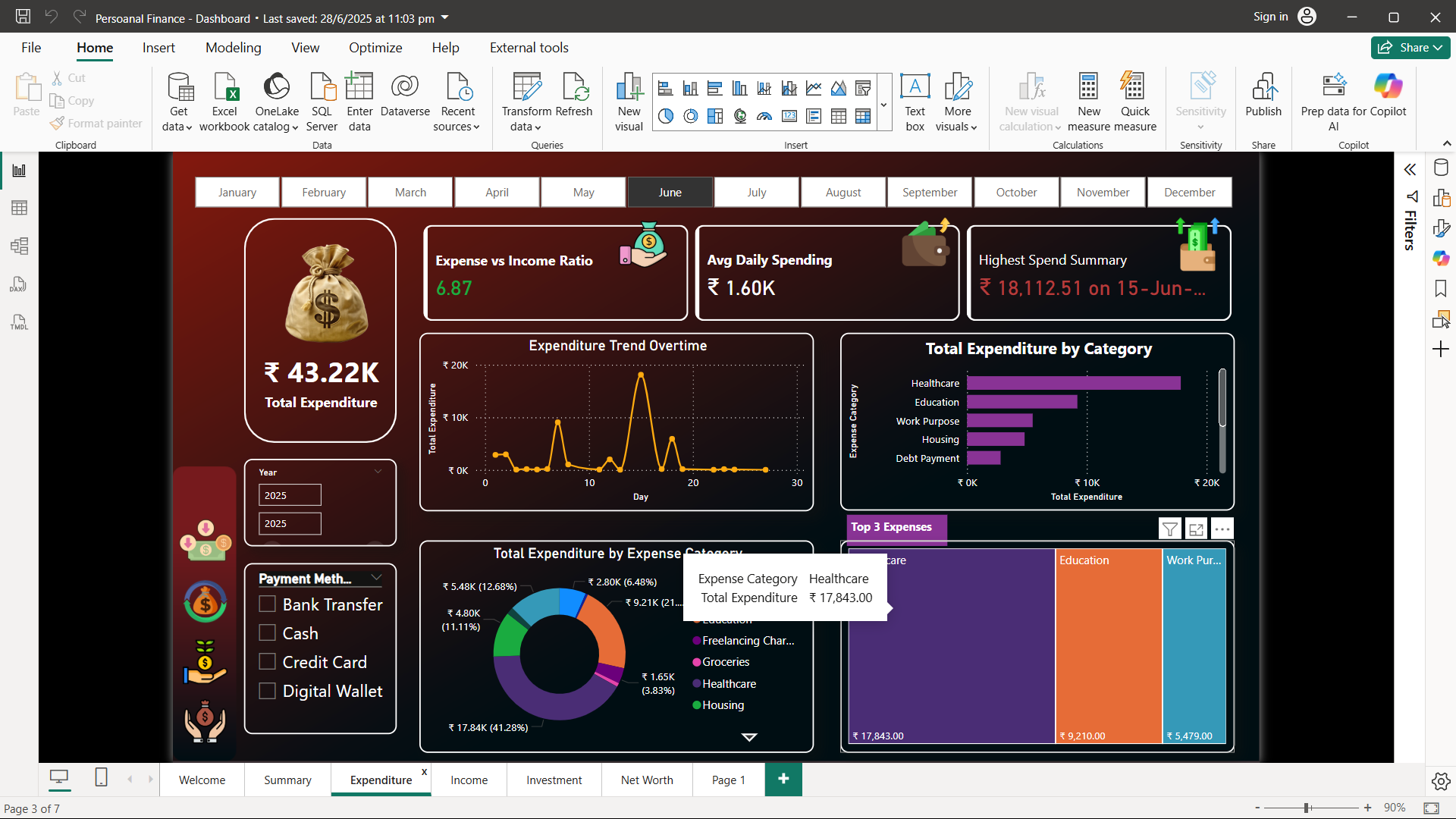
Task: Check the Credit Card payment method
Action: [267, 662]
